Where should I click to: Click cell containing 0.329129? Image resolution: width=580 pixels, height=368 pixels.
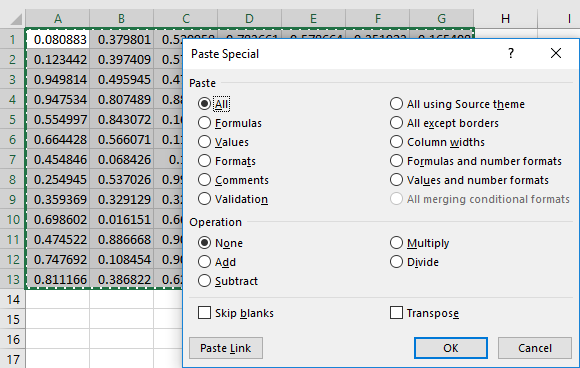pos(122,199)
